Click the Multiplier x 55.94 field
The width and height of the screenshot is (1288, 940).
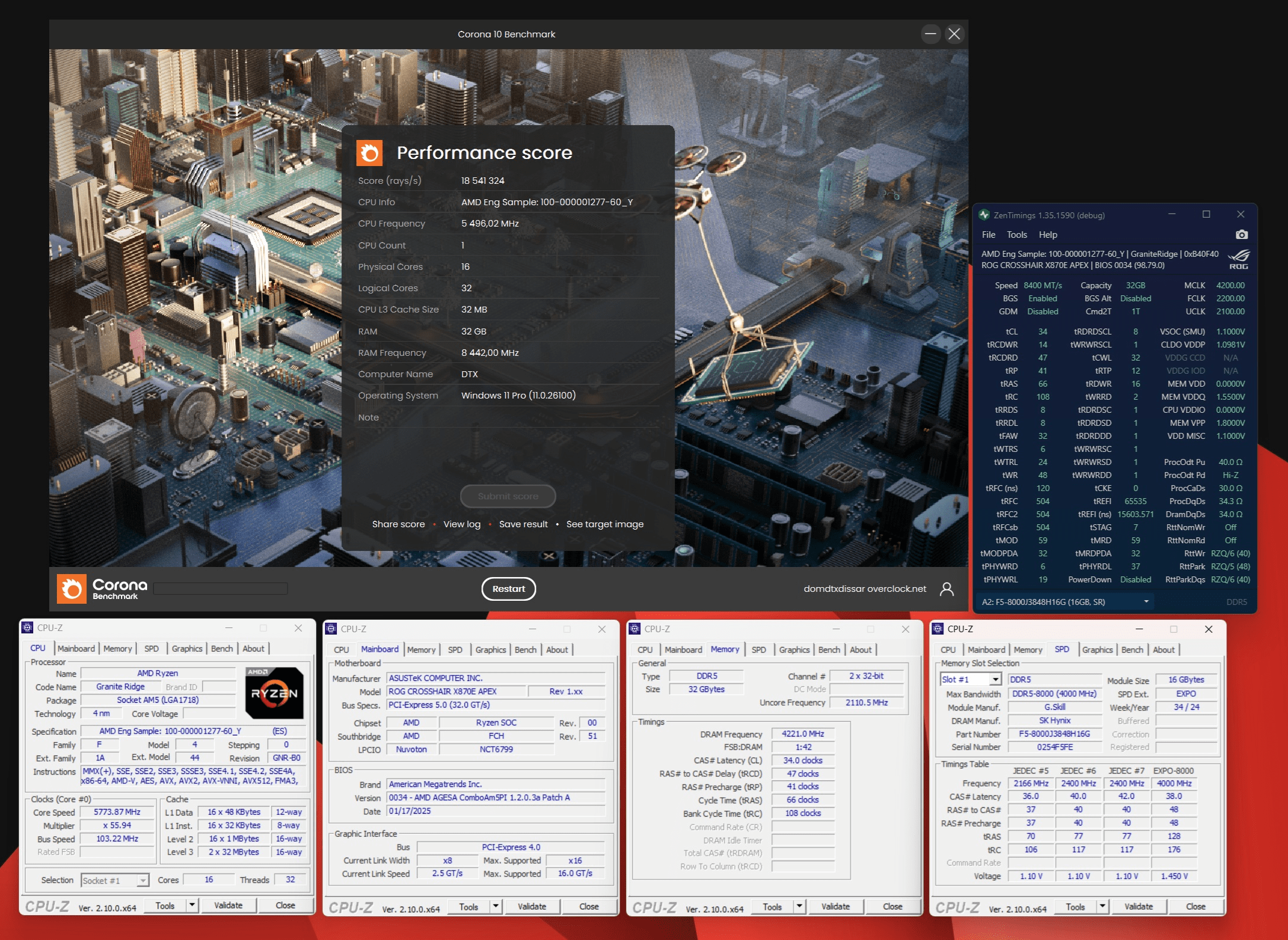click(x=117, y=826)
